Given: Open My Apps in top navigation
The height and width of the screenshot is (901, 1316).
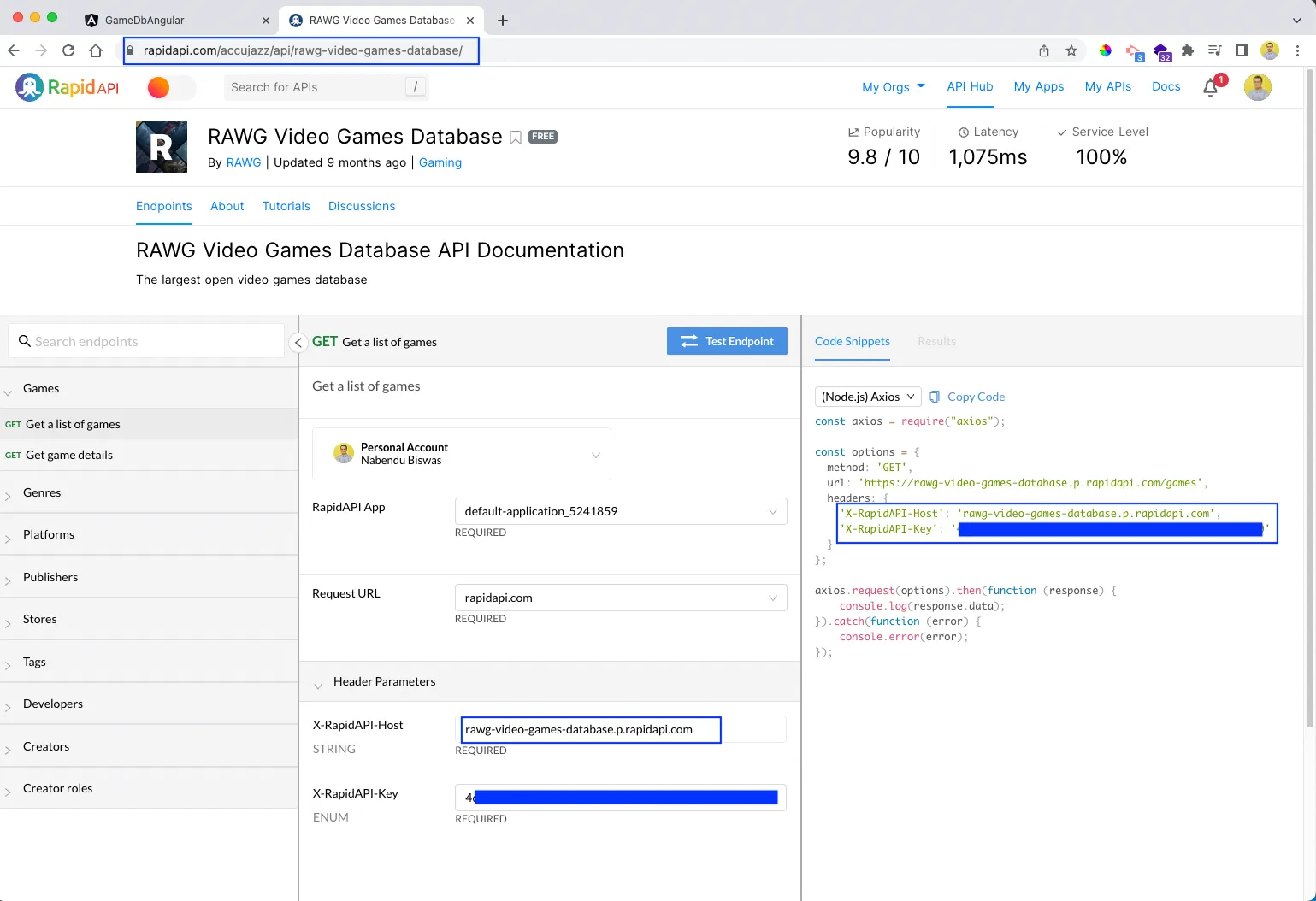Looking at the screenshot, I should (x=1039, y=87).
